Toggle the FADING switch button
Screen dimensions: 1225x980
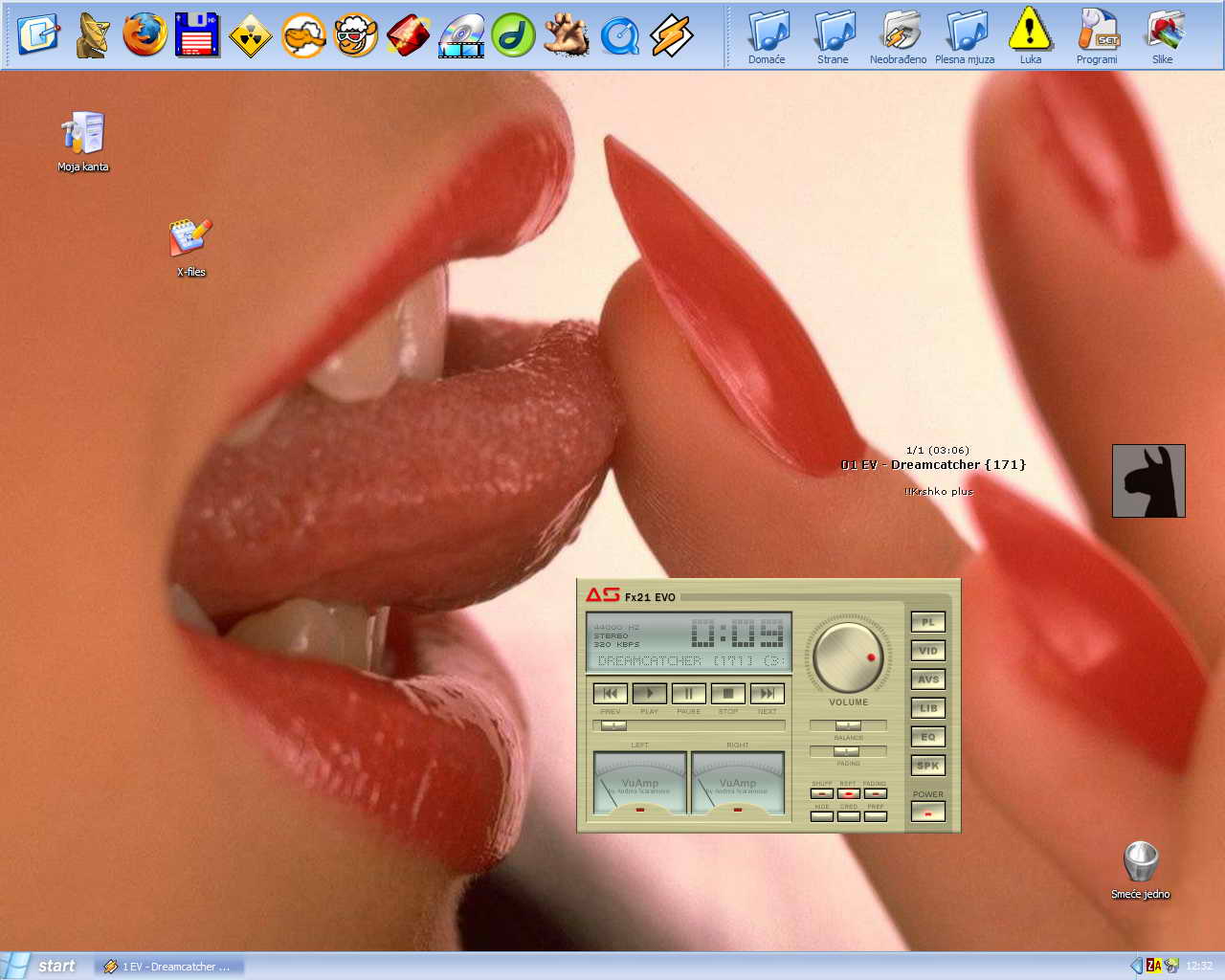point(876,793)
